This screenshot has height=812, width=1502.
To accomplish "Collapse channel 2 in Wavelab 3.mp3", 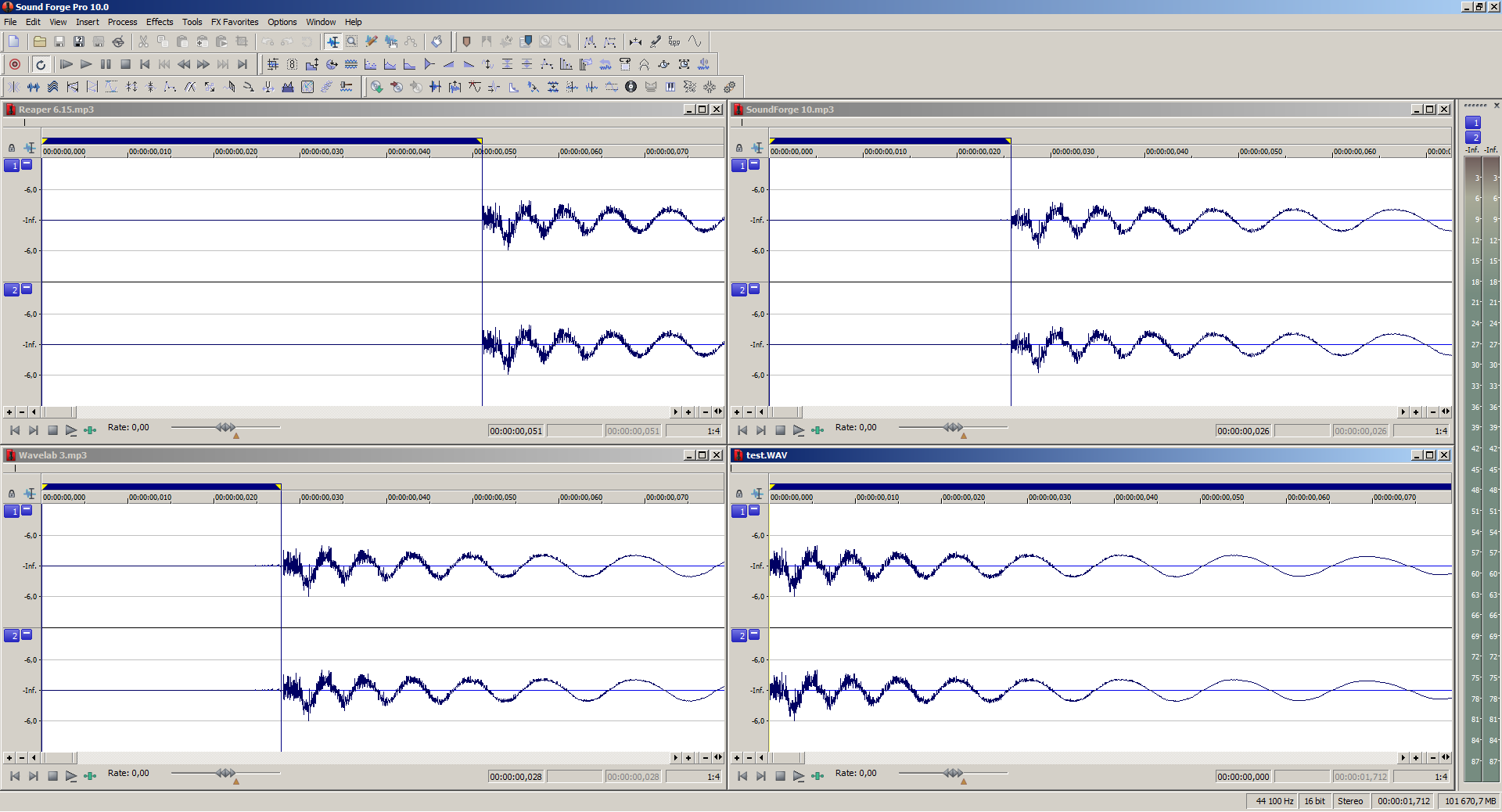I will pos(27,634).
